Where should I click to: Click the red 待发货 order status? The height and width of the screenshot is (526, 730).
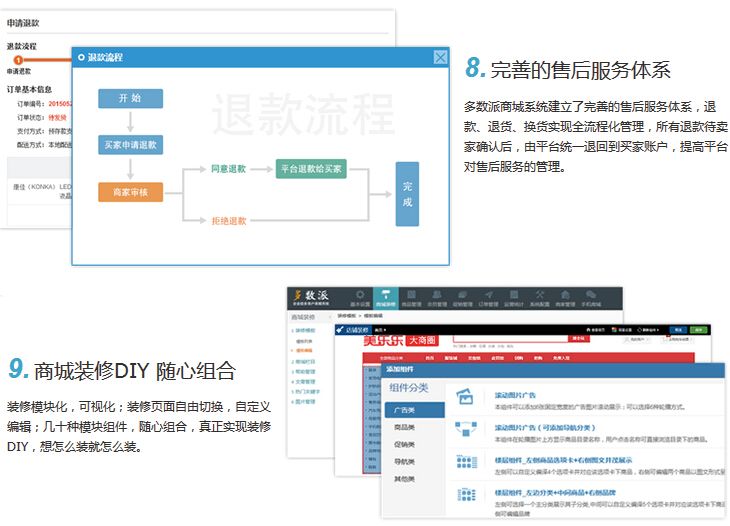click(x=57, y=117)
